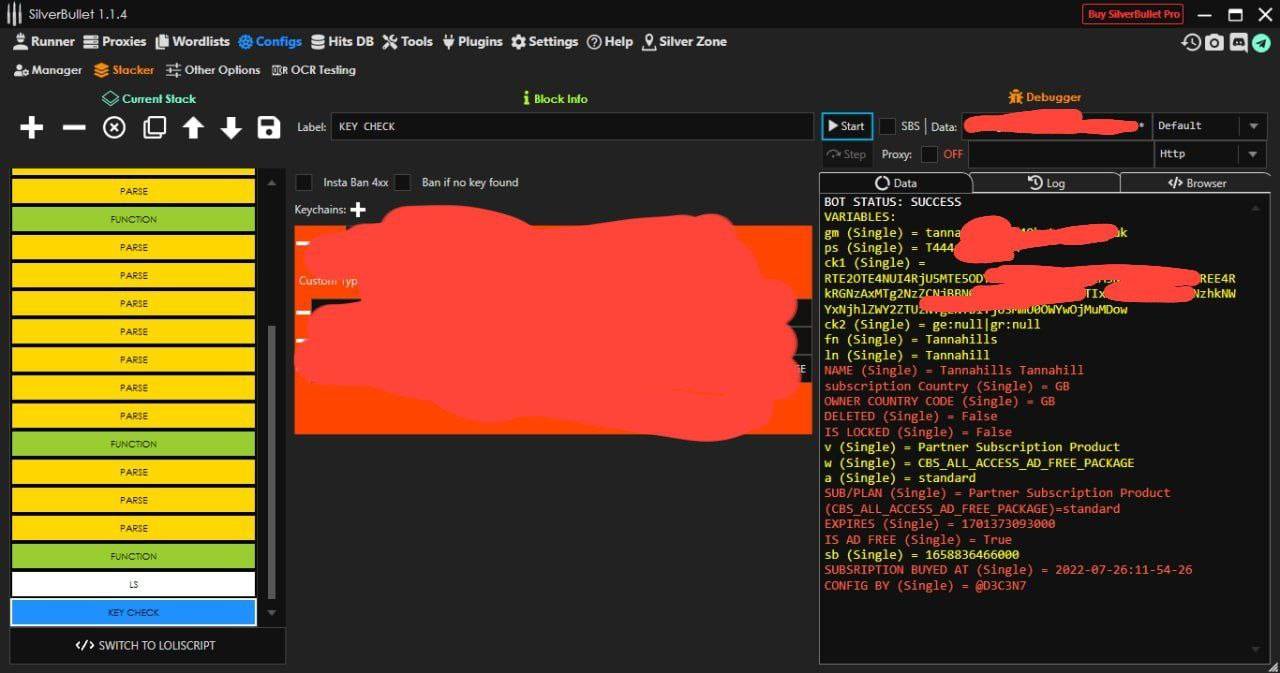
Task: Click the IS AD FREE (Single) = True line
Action: [x=917, y=540]
